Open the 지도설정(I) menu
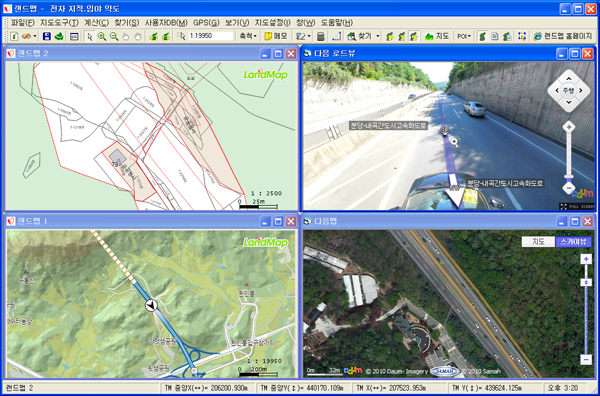The width and height of the screenshot is (600, 396). pyautogui.click(x=272, y=23)
